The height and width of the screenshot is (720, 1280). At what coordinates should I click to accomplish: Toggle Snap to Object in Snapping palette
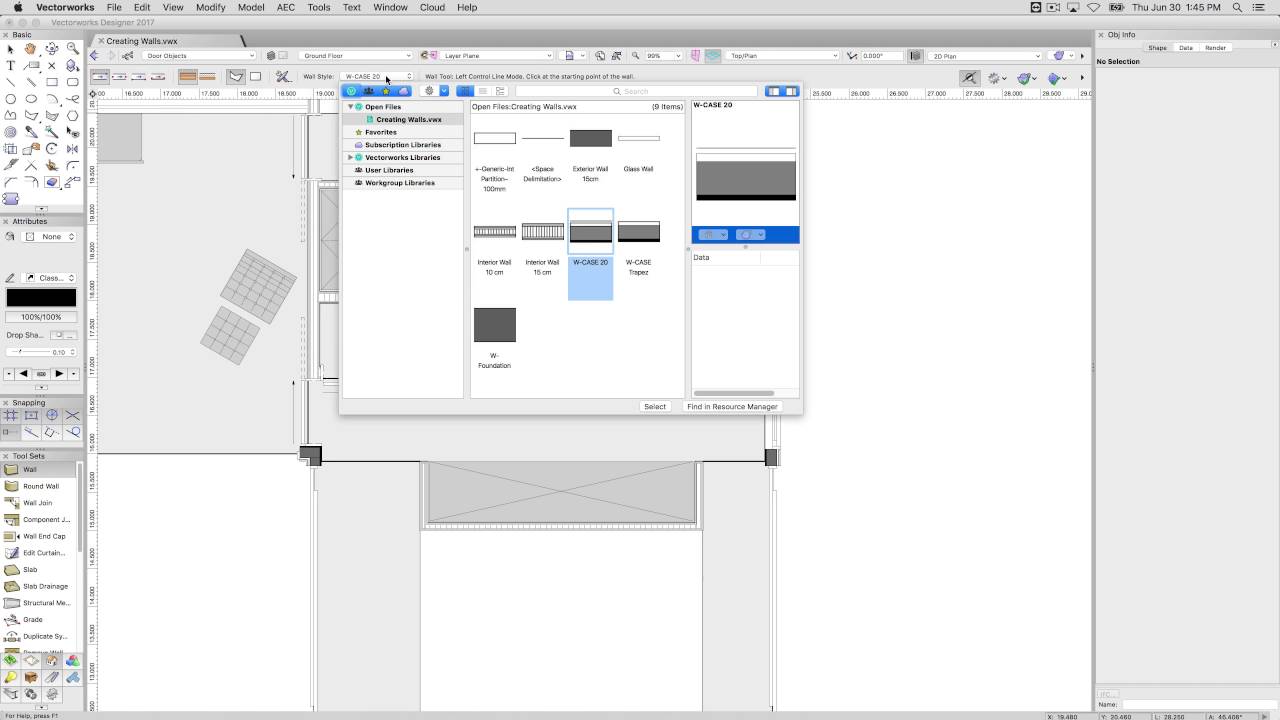[x=31, y=415]
